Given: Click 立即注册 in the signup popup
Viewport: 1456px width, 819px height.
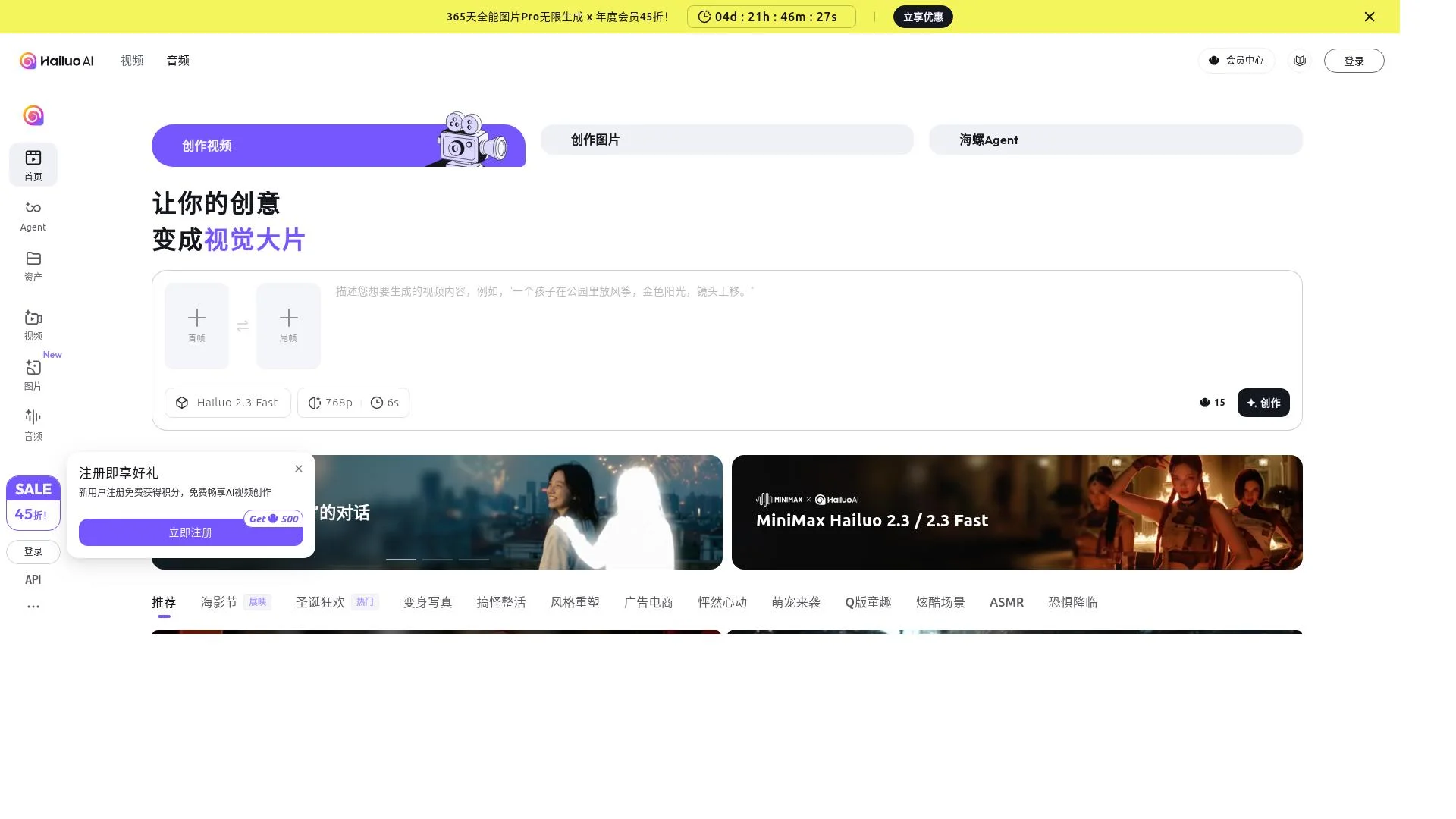Looking at the screenshot, I should click(x=190, y=532).
